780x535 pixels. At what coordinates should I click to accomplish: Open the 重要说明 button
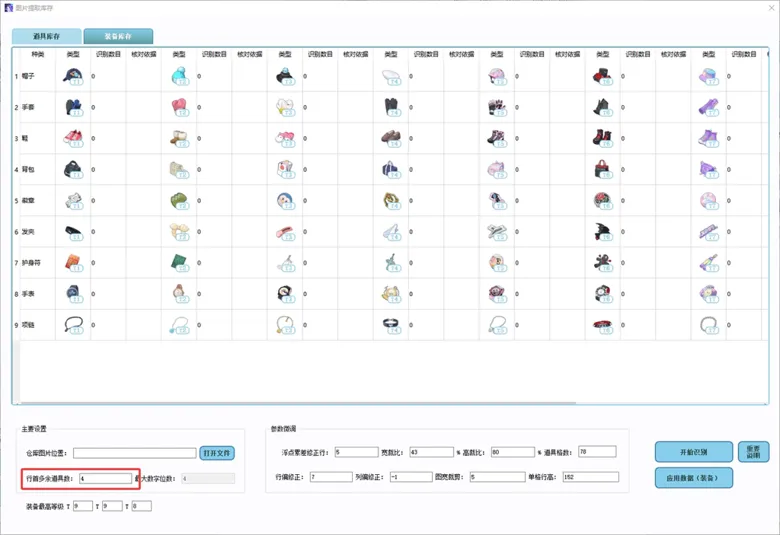(753, 452)
